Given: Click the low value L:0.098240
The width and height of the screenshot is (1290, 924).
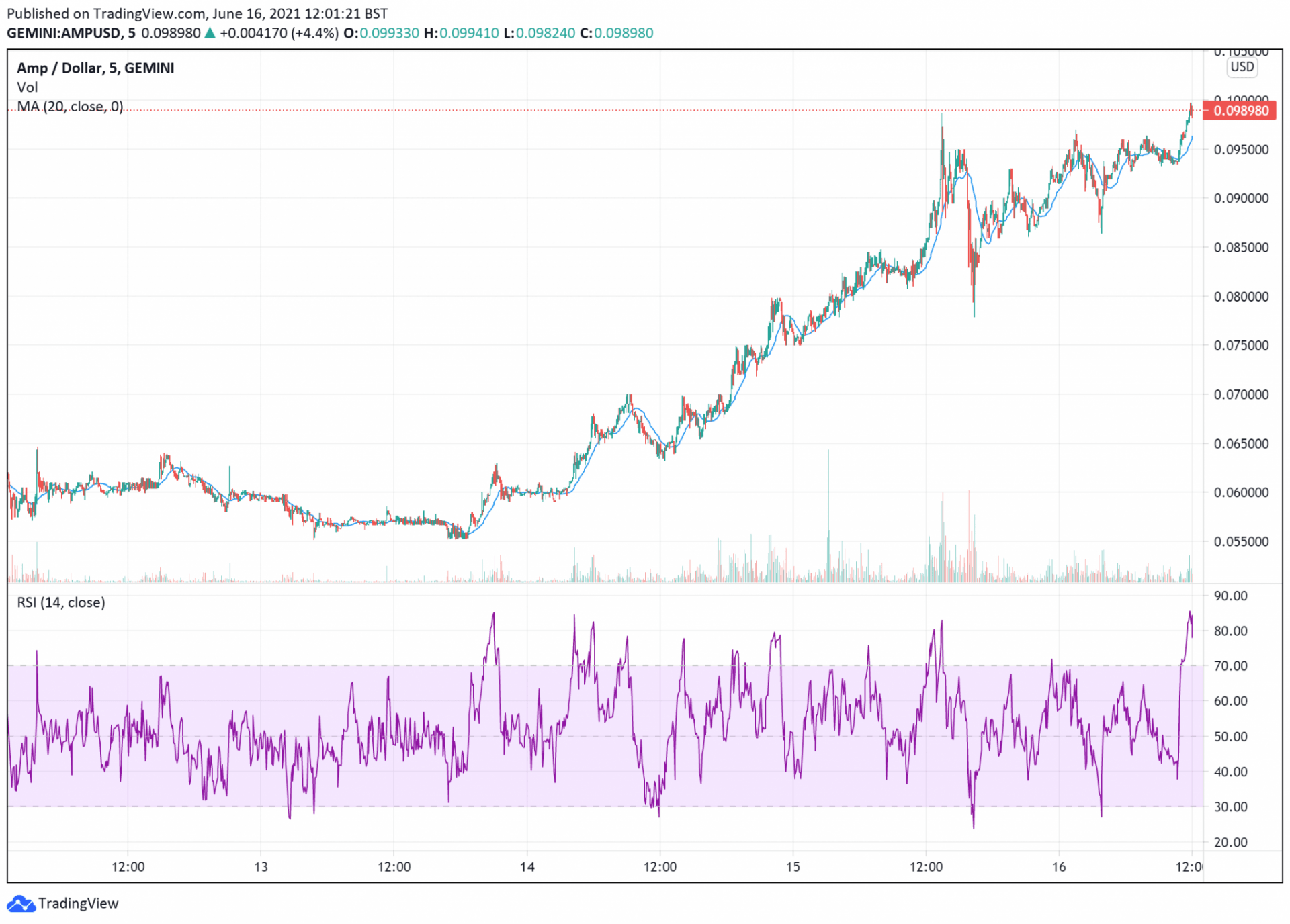Looking at the screenshot, I should point(540,33).
